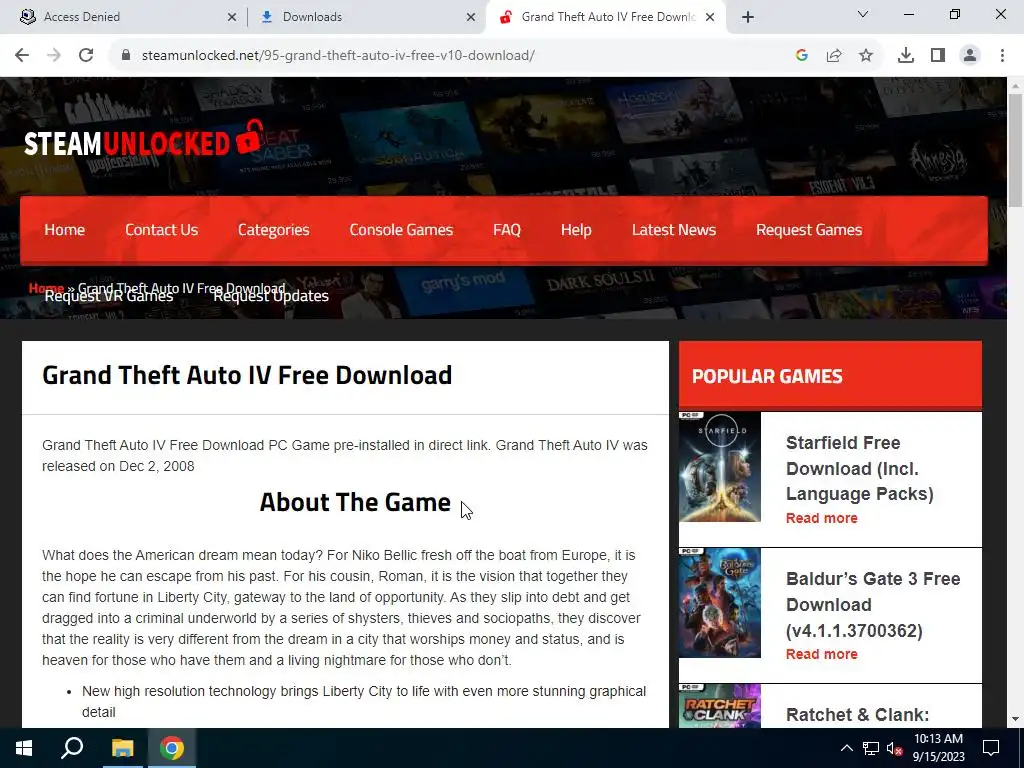Image resolution: width=1024 pixels, height=768 pixels.
Task: Select the Grand Theft Auto IV Free Download tab
Action: pos(607,17)
